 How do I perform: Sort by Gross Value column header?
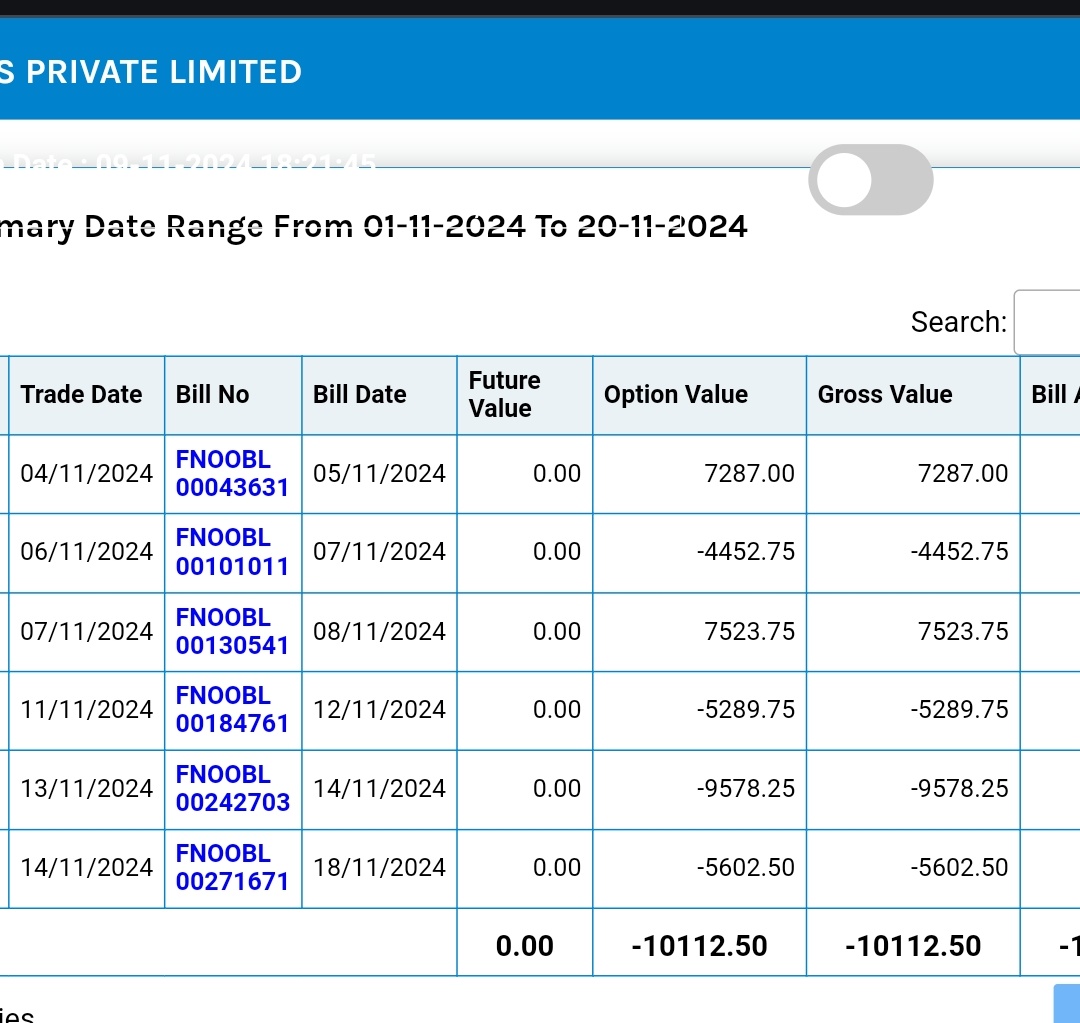[x=913, y=395]
